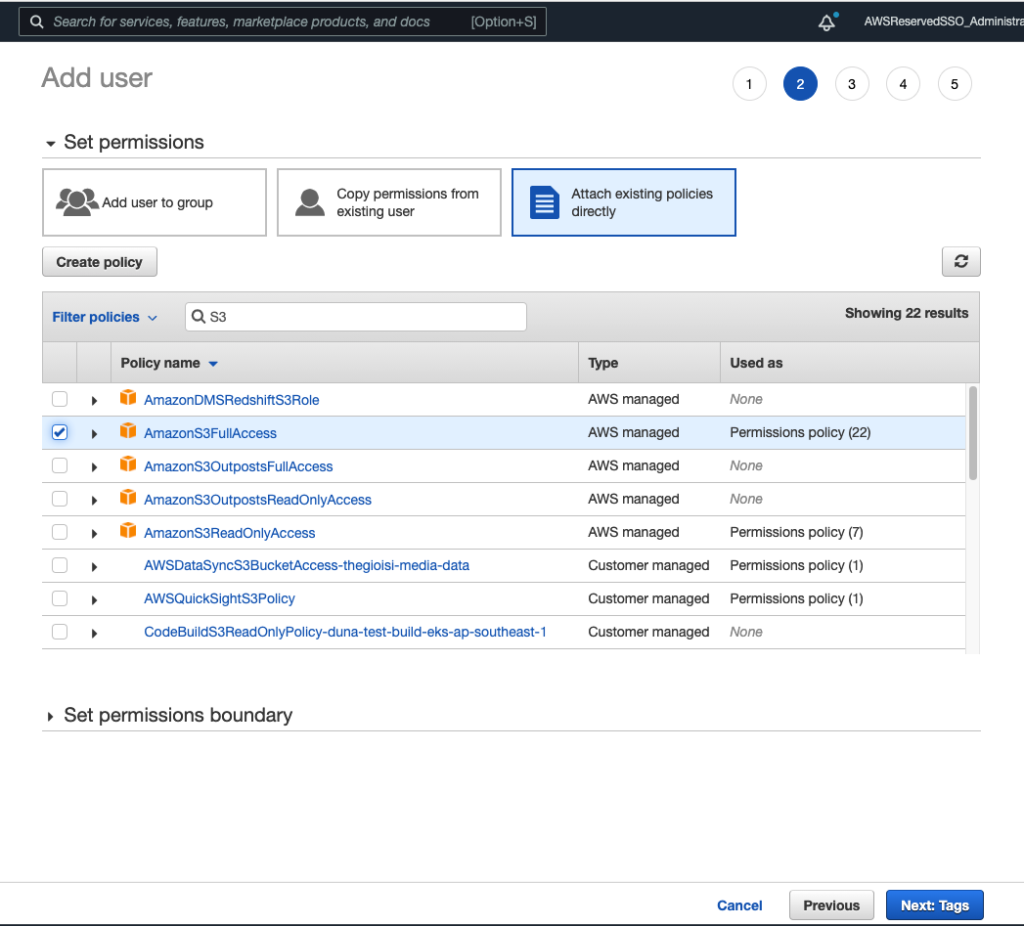The width and height of the screenshot is (1024, 926).
Task: Click the orange box icon beside AmazonS3ReadOnlyAccess
Action: tap(128, 531)
